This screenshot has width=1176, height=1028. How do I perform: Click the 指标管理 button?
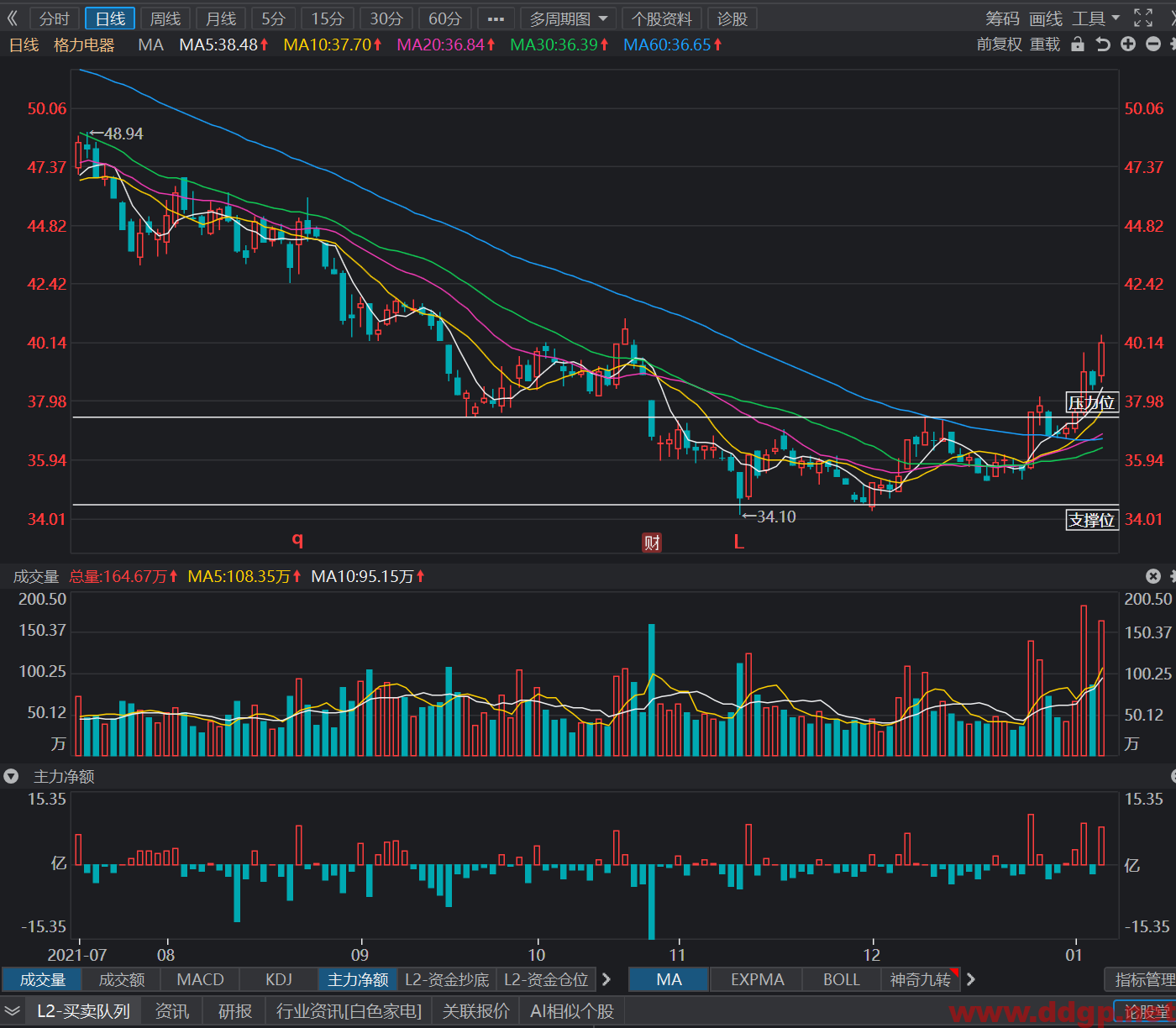click(x=1142, y=979)
